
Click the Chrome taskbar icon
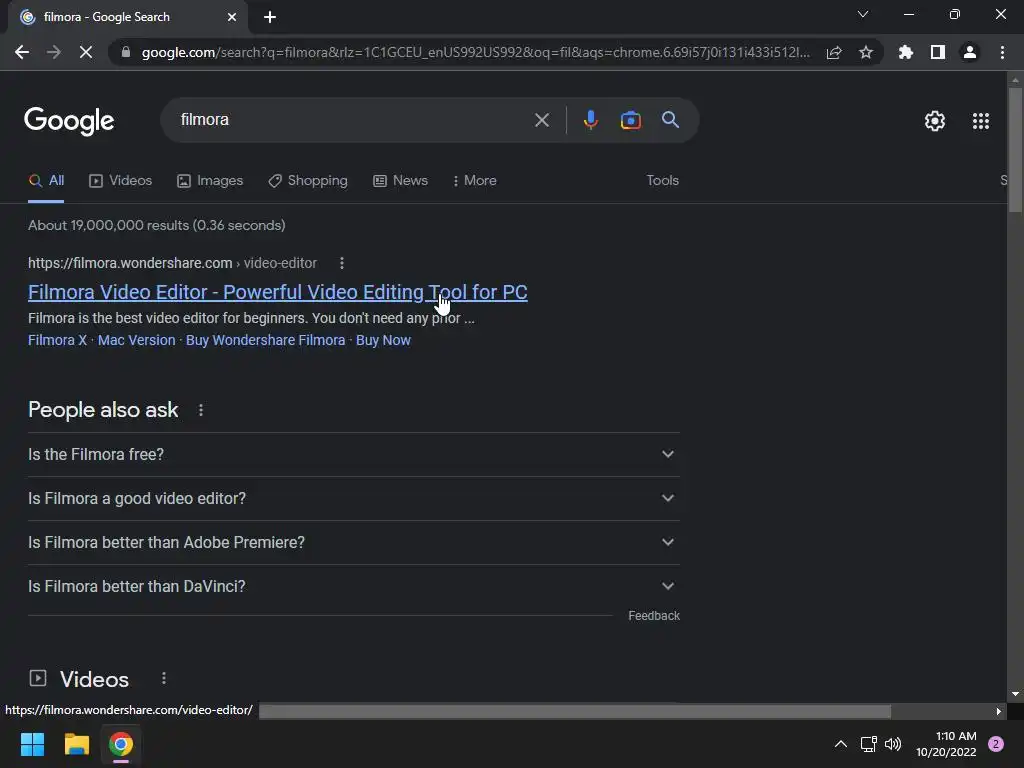[x=121, y=744]
